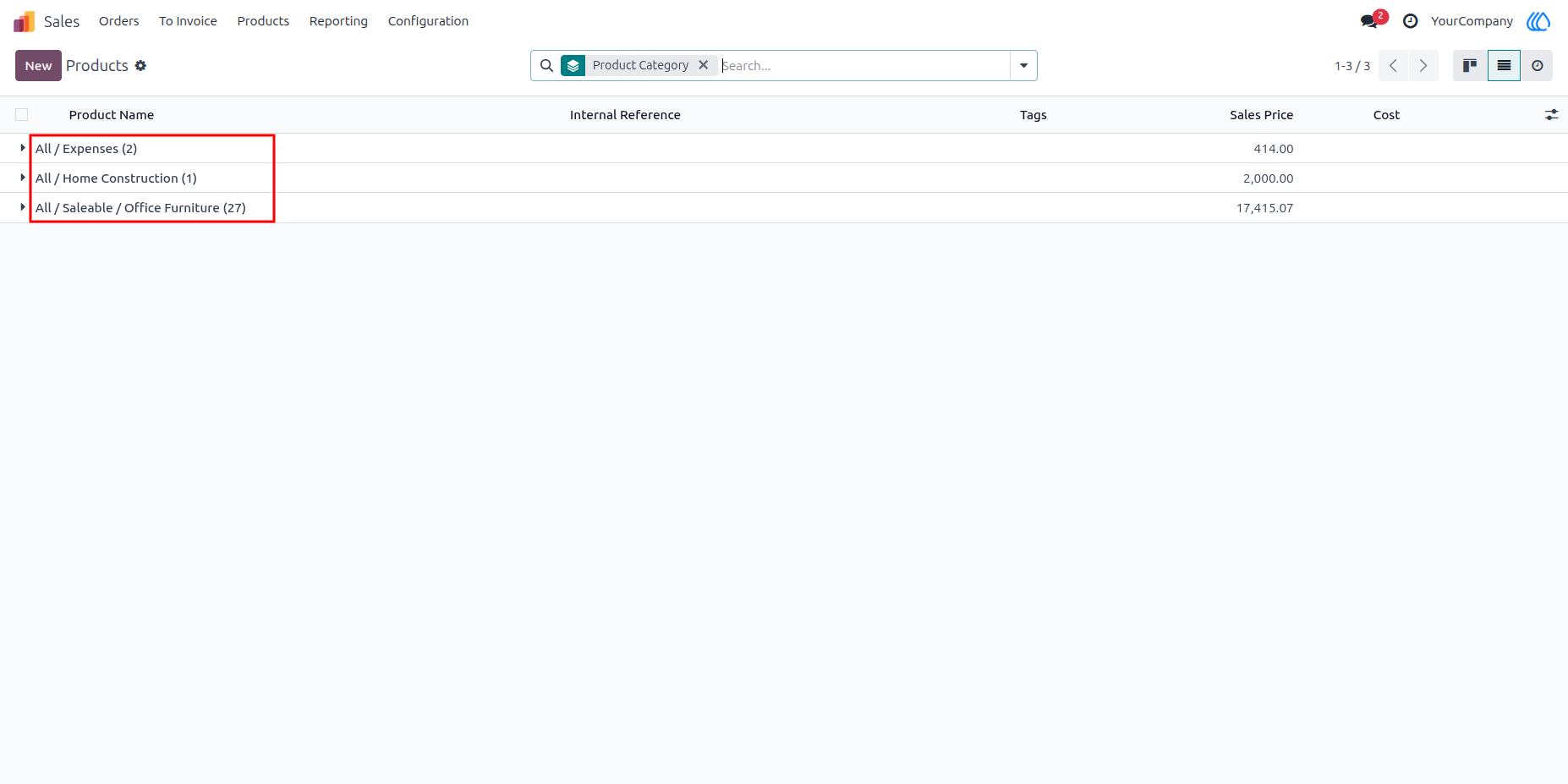This screenshot has width=1568, height=784.
Task: Click the Products breadcrumb title
Action: coord(97,65)
